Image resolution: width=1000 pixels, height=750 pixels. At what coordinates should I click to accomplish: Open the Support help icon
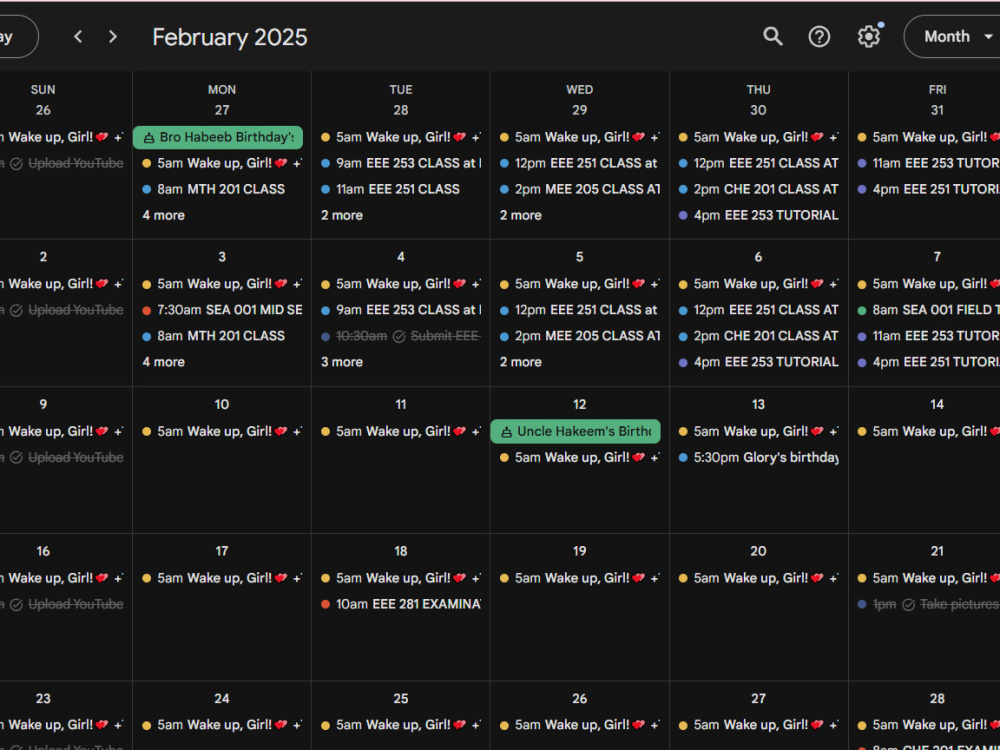tap(819, 36)
